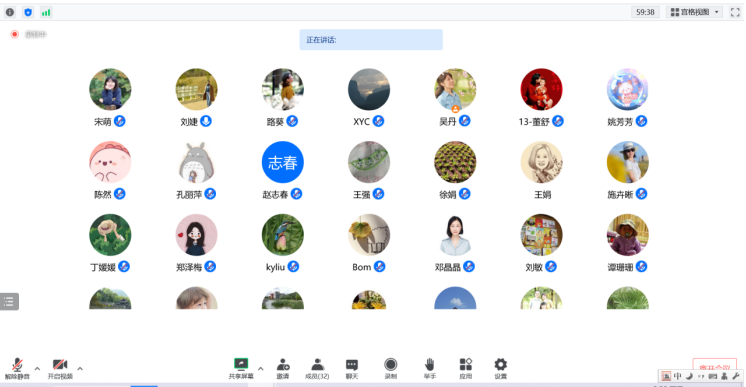The image size is (746, 387).
Task: Select 刘婕's avatar thumbnail
Action: click(x=196, y=89)
